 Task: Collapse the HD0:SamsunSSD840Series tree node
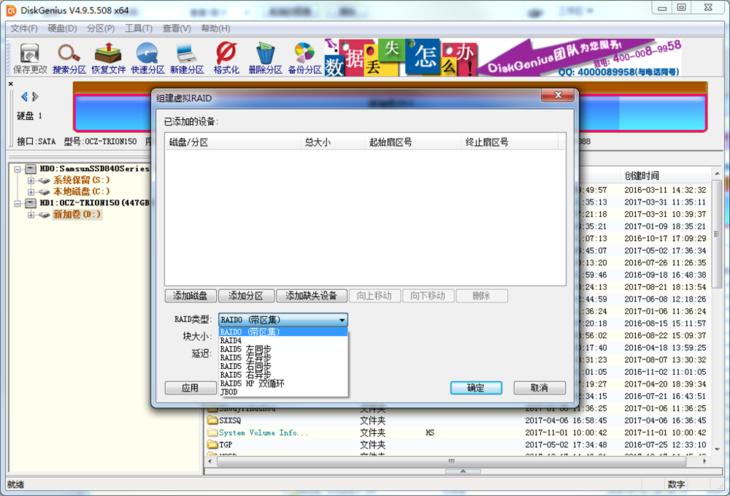coord(17,169)
